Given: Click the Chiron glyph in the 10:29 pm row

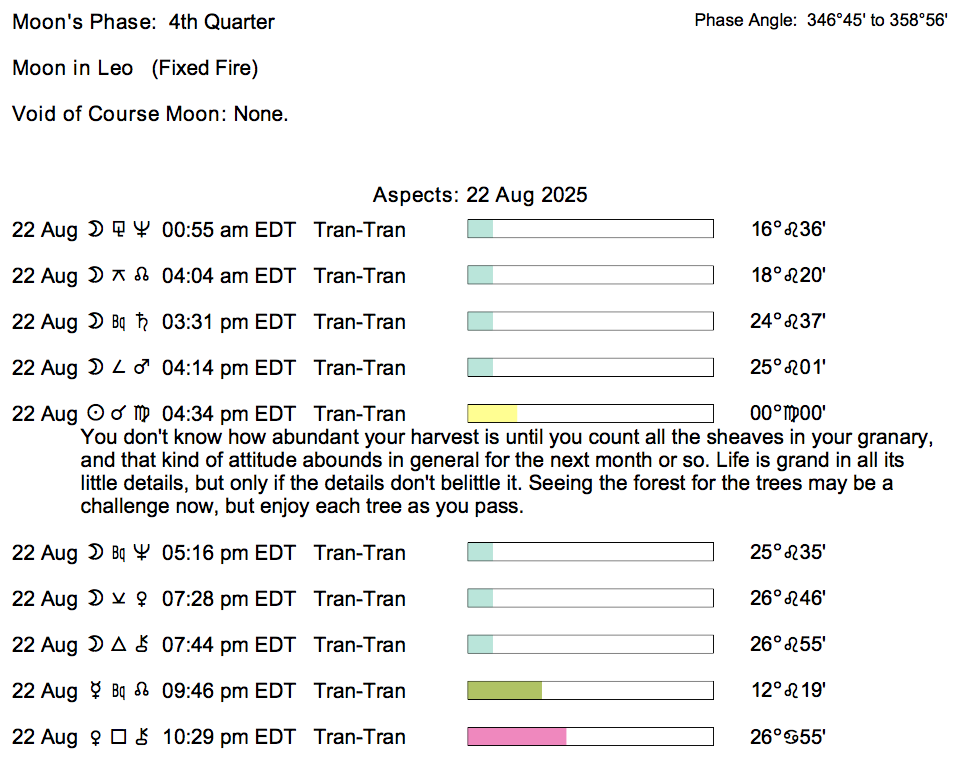Looking at the screenshot, I should pos(141,737).
